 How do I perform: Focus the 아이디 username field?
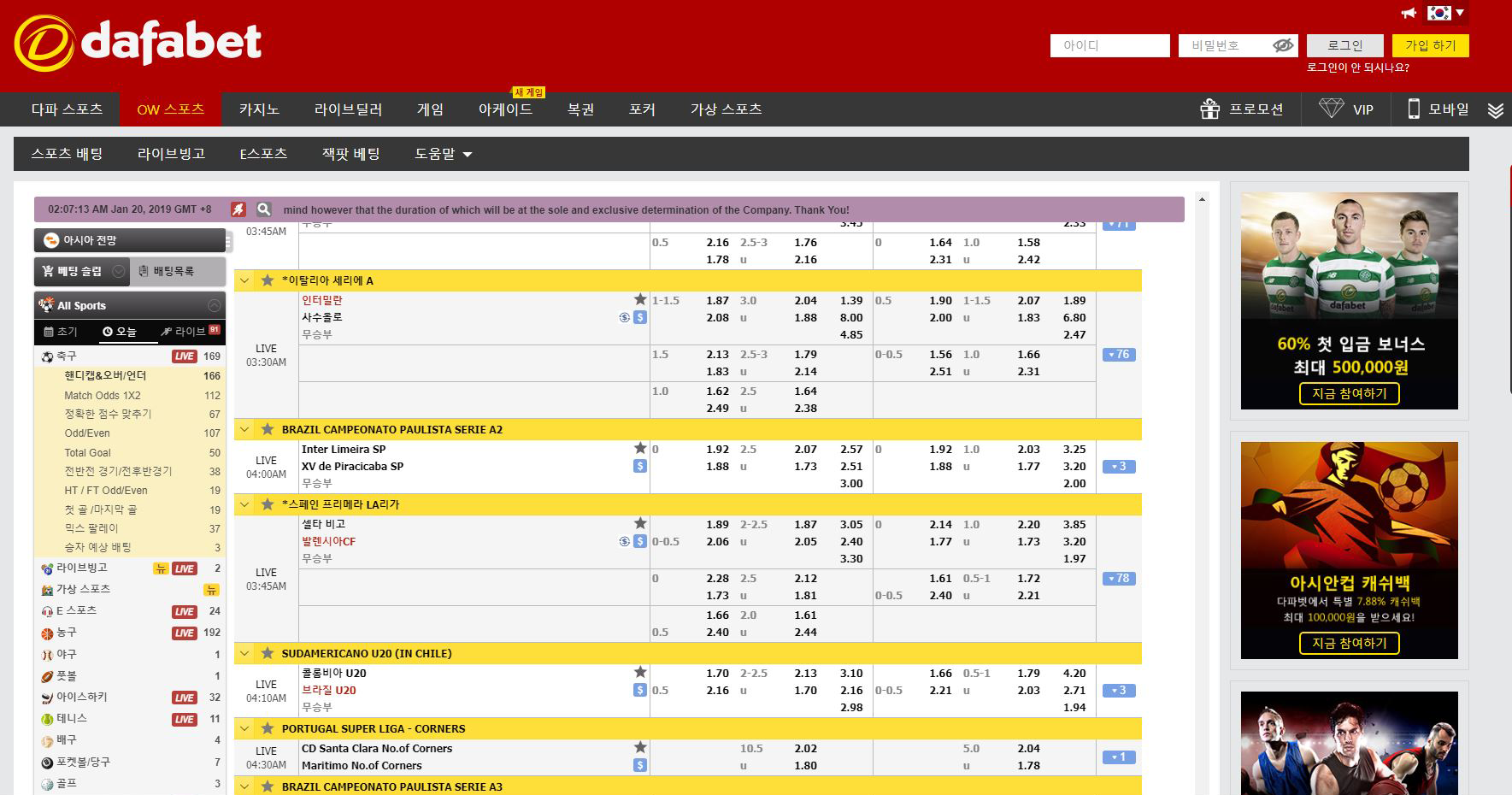click(x=1109, y=45)
